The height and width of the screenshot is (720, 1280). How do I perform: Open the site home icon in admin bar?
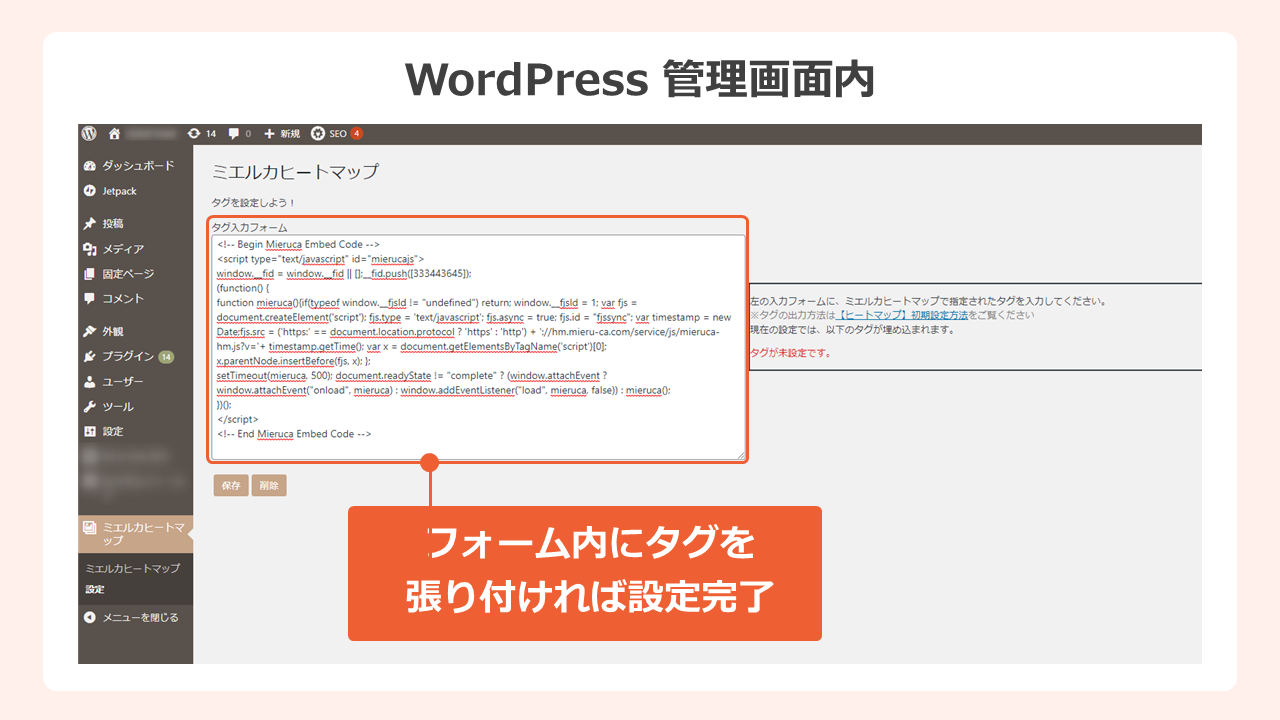(x=115, y=133)
